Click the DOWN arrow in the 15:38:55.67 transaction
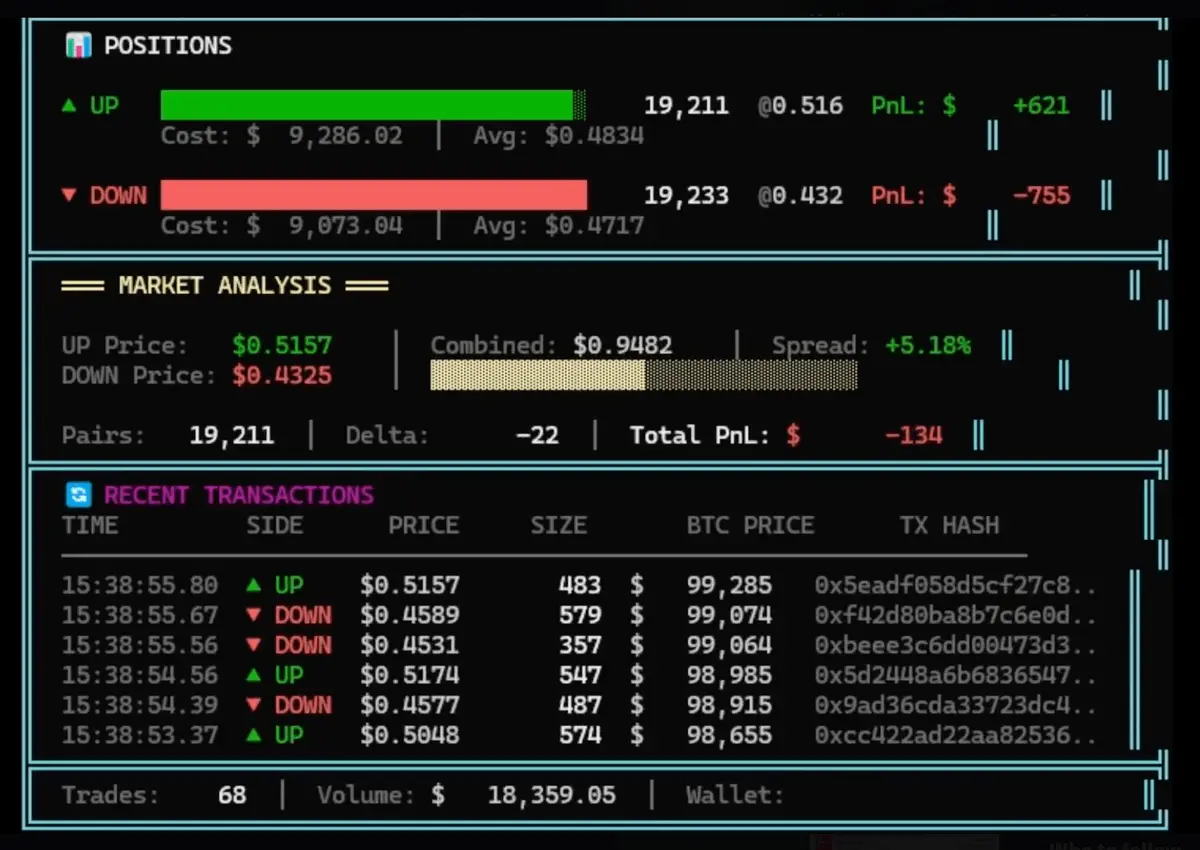1200x850 pixels. [x=254, y=615]
